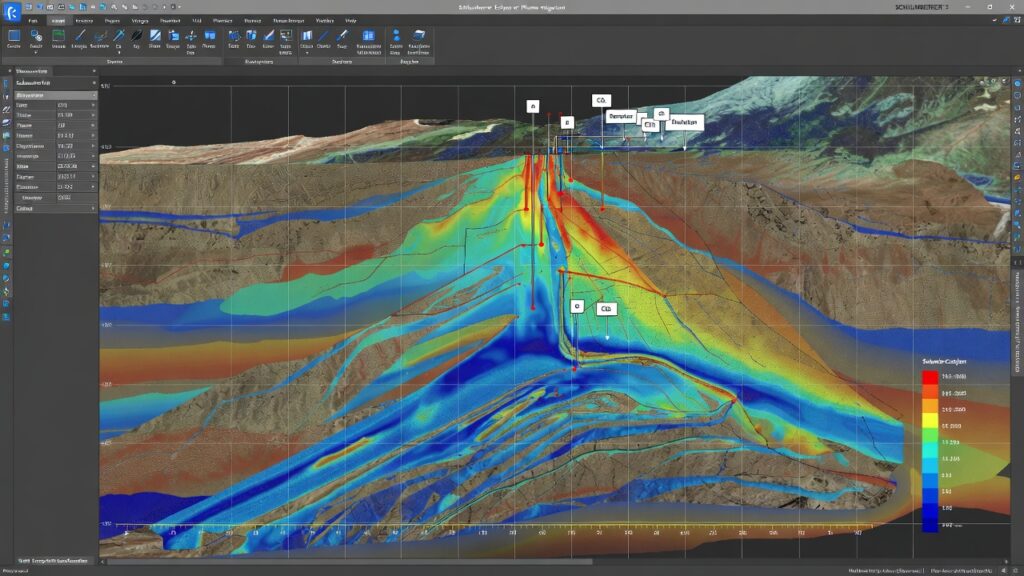
Task: Click the top-most CO. well label
Action: pyautogui.click(x=601, y=101)
